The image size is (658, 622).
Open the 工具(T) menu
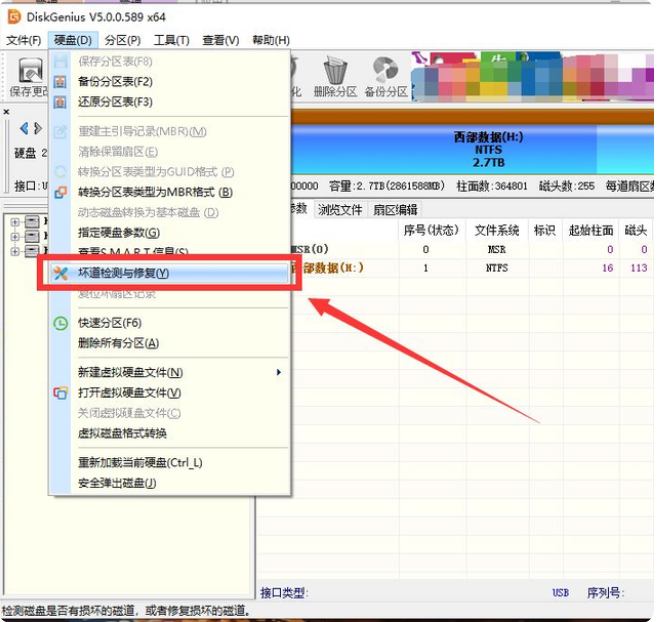(171, 40)
